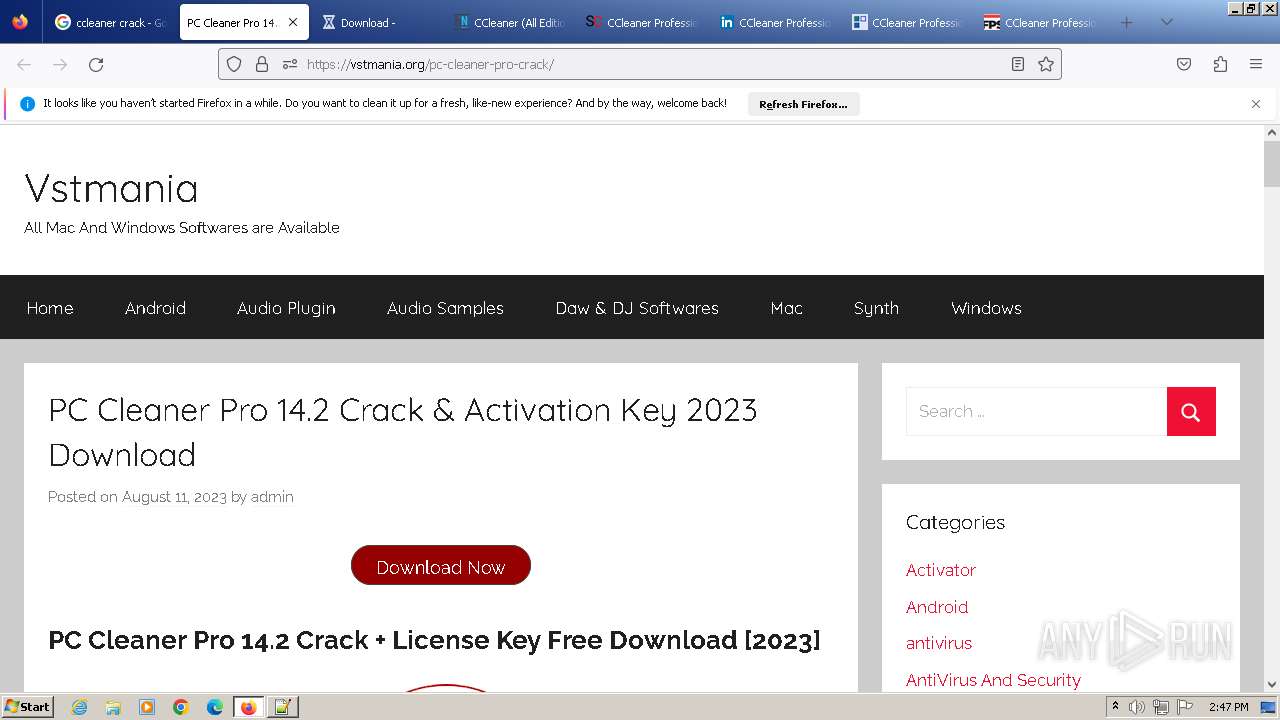Click the address bar URL field

(640, 64)
